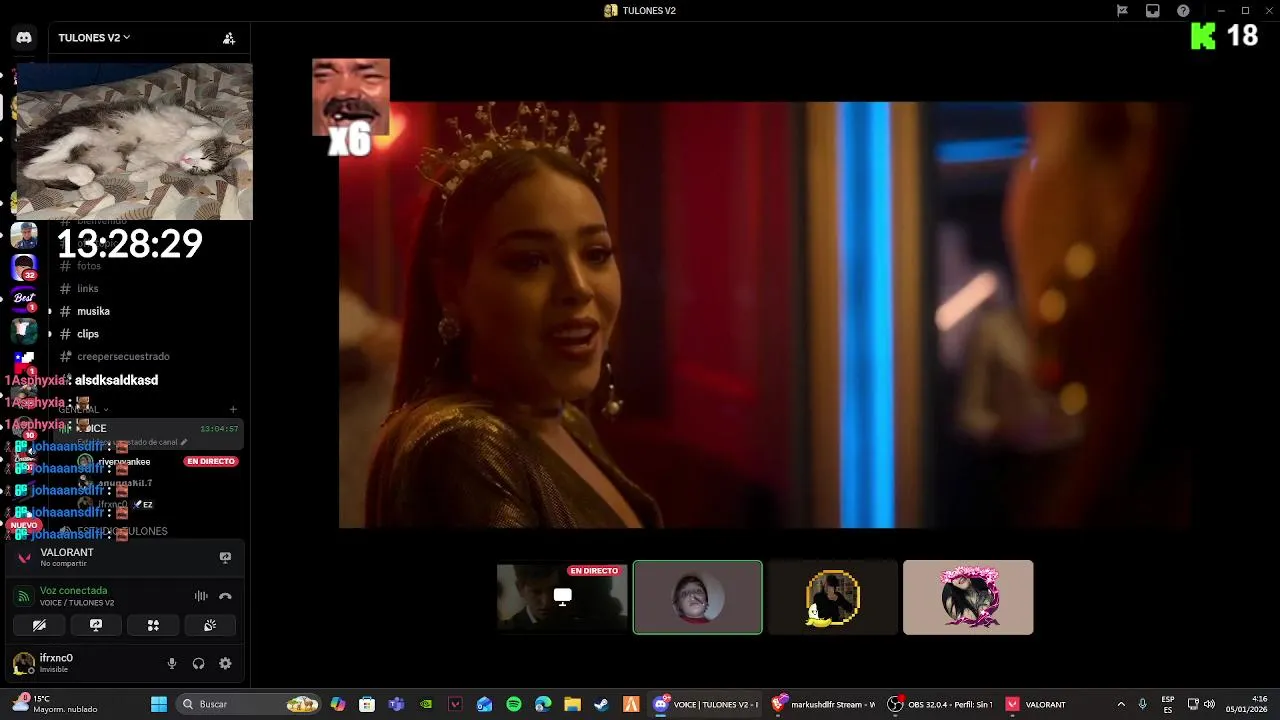This screenshot has height=720, width=1280.
Task: Open Steam from the taskbar
Action: coord(601,704)
